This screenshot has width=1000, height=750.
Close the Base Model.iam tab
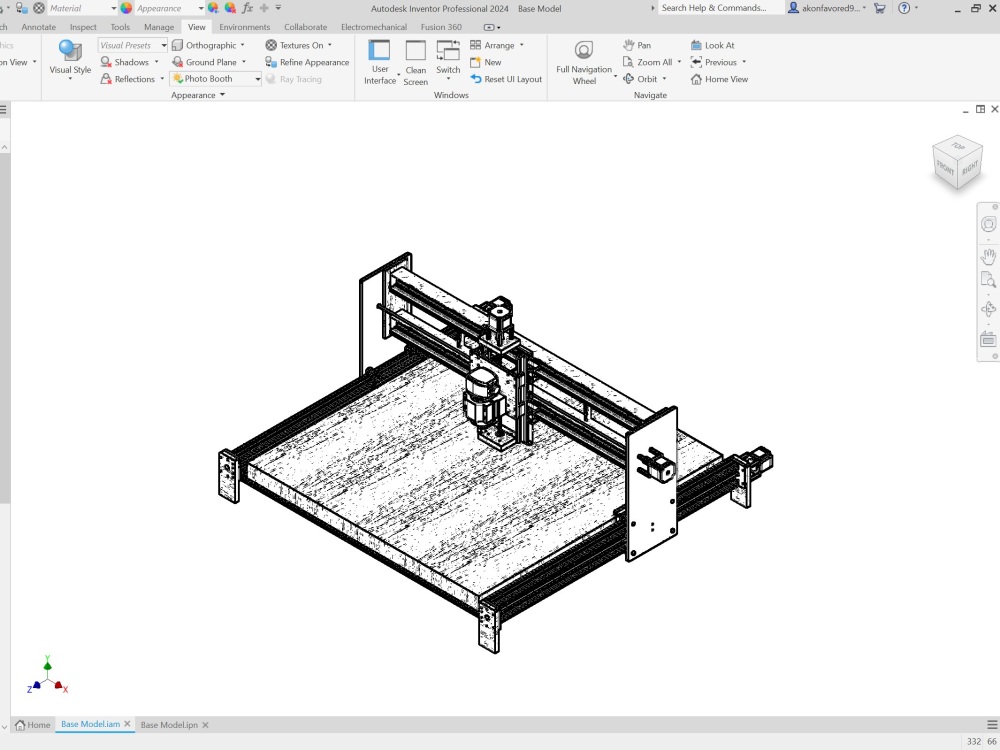[127, 724]
